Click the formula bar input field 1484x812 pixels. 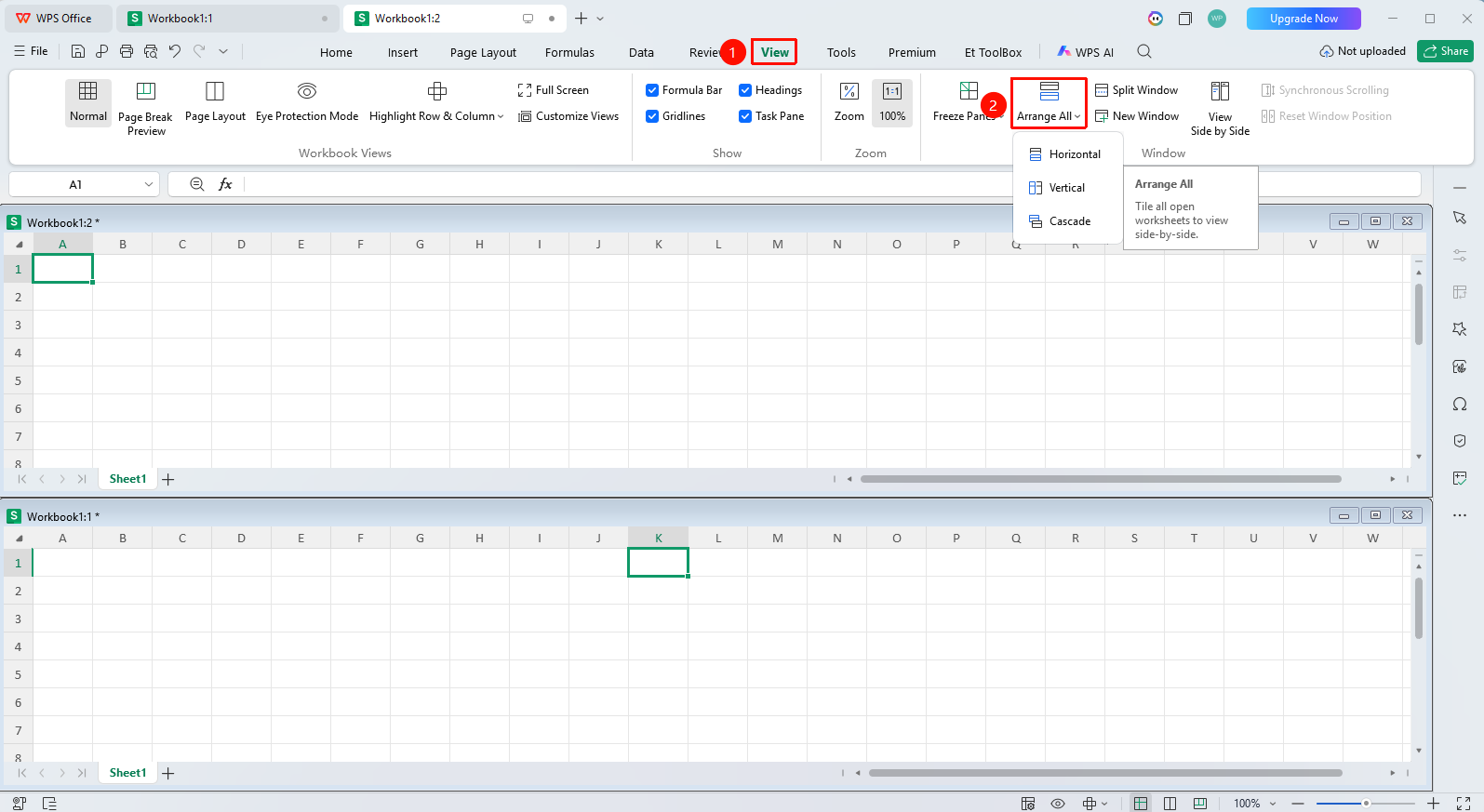tap(833, 184)
